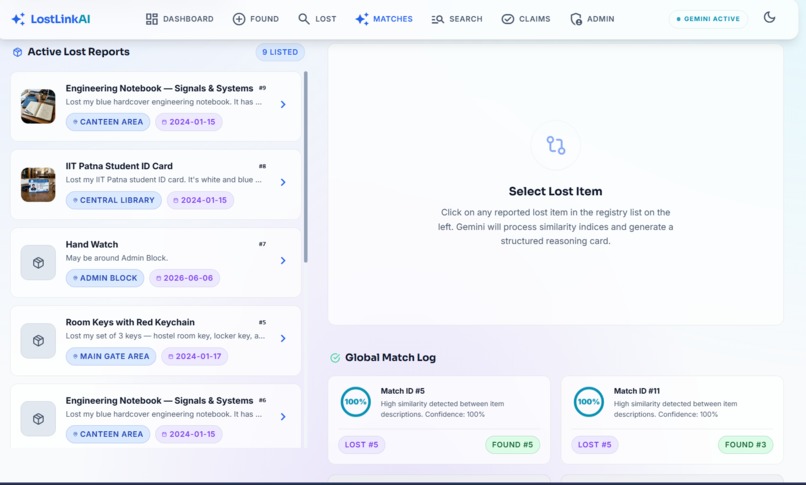This screenshot has width=806, height=485.
Task: Open the Search tab
Action: coord(457,19)
